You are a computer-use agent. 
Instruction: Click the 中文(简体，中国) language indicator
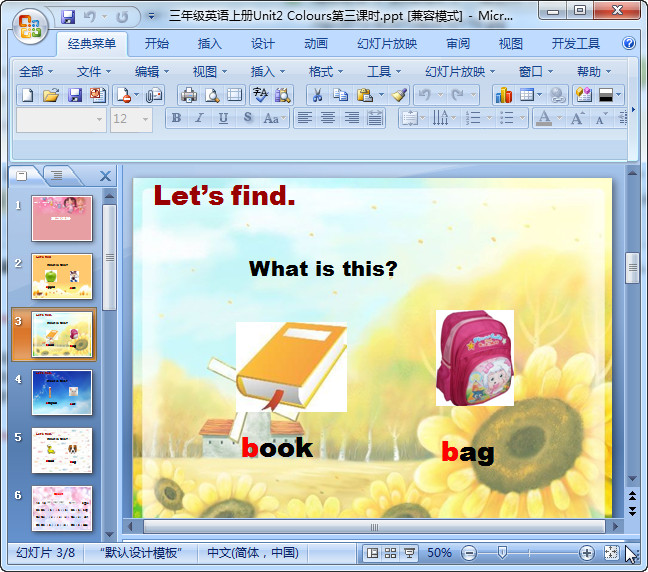click(x=253, y=553)
